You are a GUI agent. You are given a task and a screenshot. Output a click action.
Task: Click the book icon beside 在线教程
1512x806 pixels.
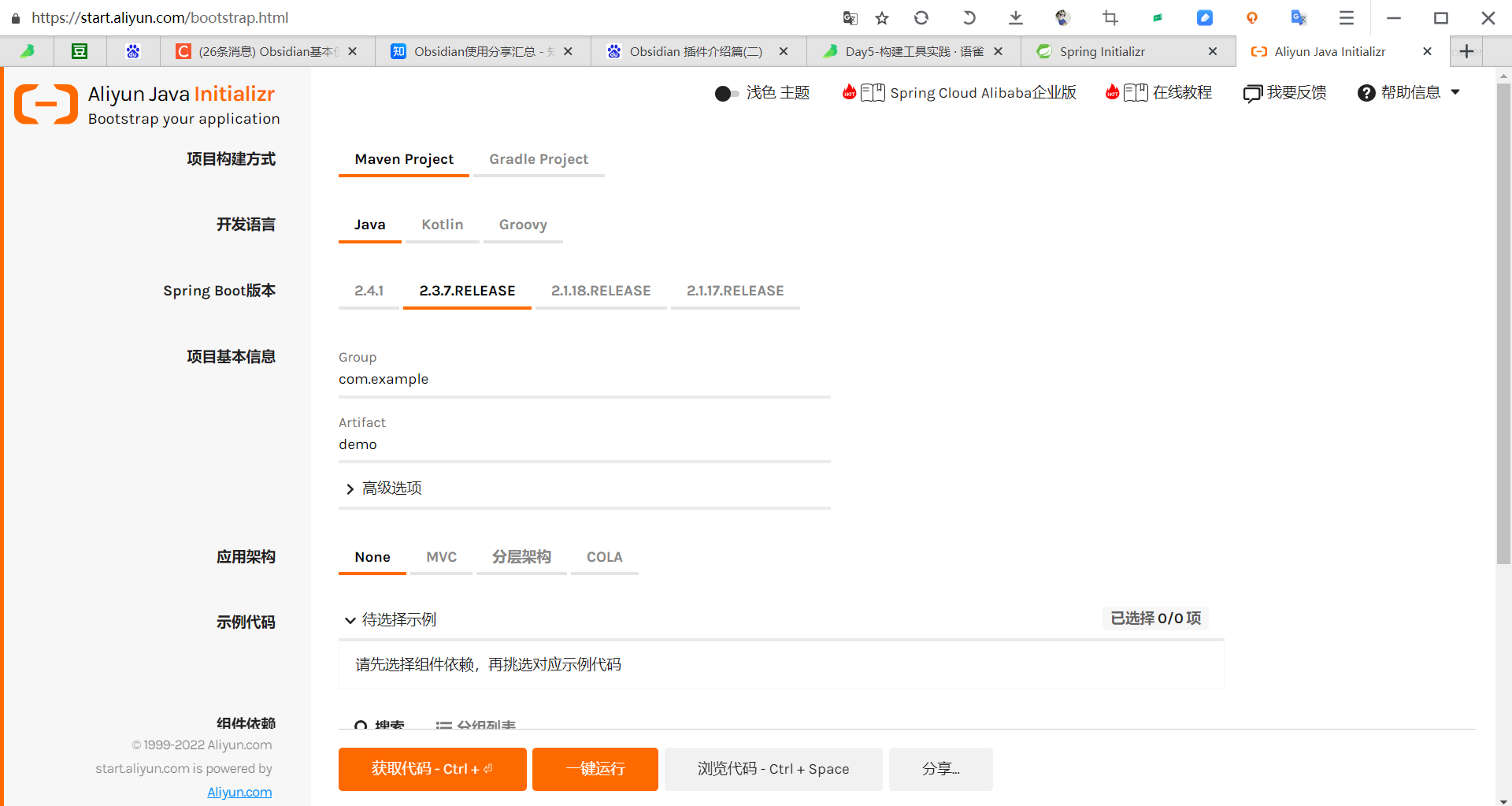pyautogui.click(x=1136, y=93)
